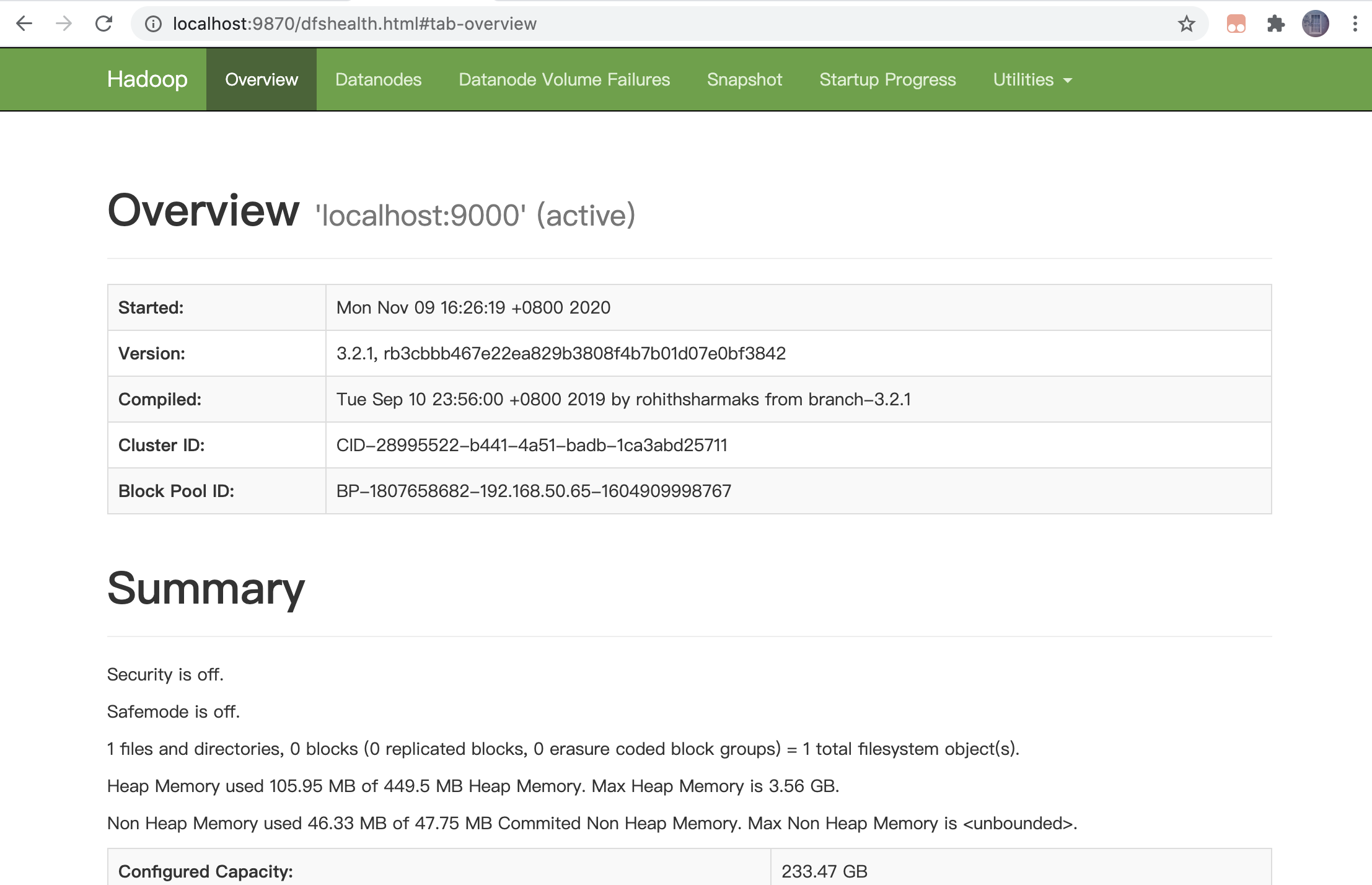Click the browser forward arrow

[x=64, y=24]
